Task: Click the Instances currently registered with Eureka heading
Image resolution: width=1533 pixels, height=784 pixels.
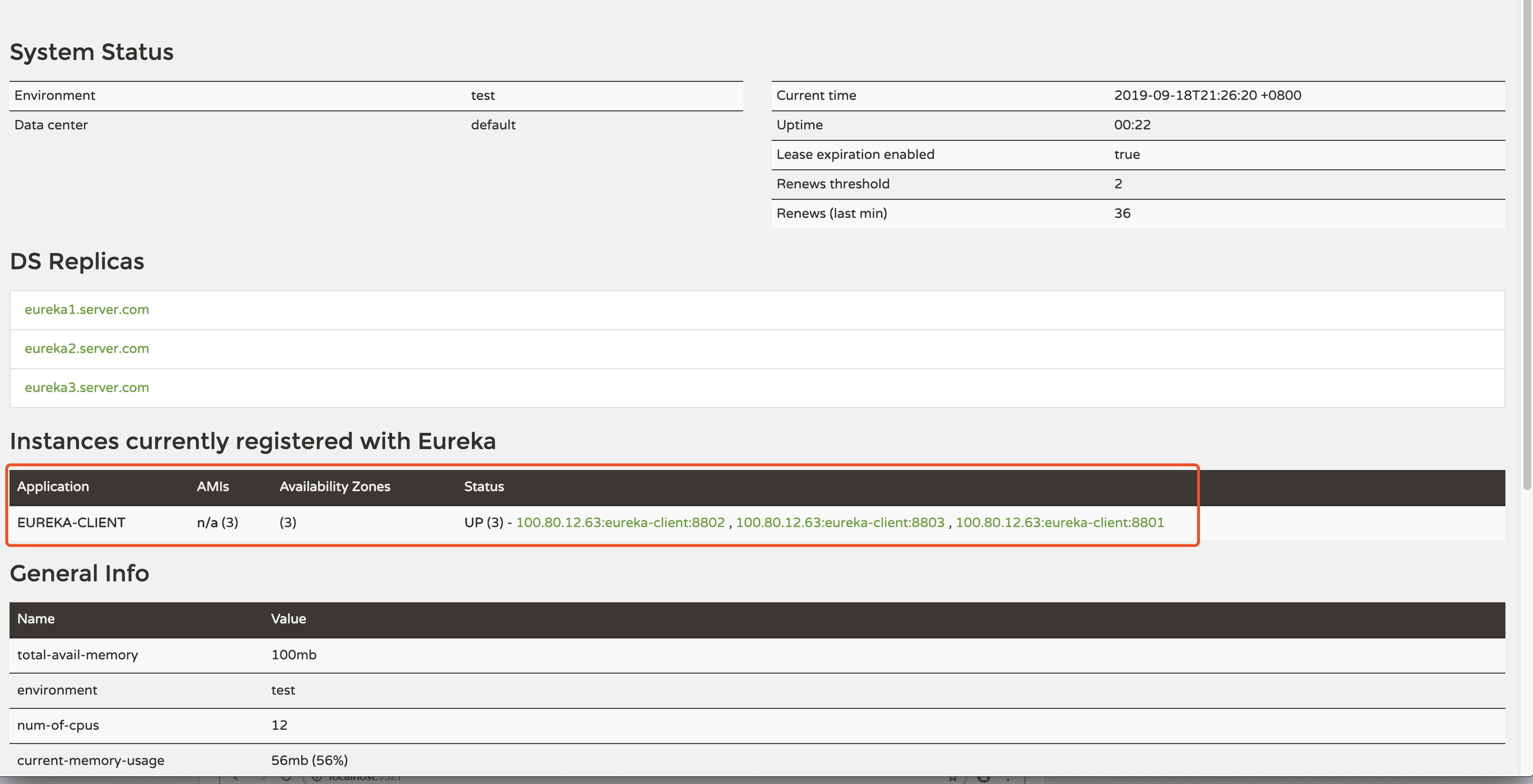Action: point(253,441)
